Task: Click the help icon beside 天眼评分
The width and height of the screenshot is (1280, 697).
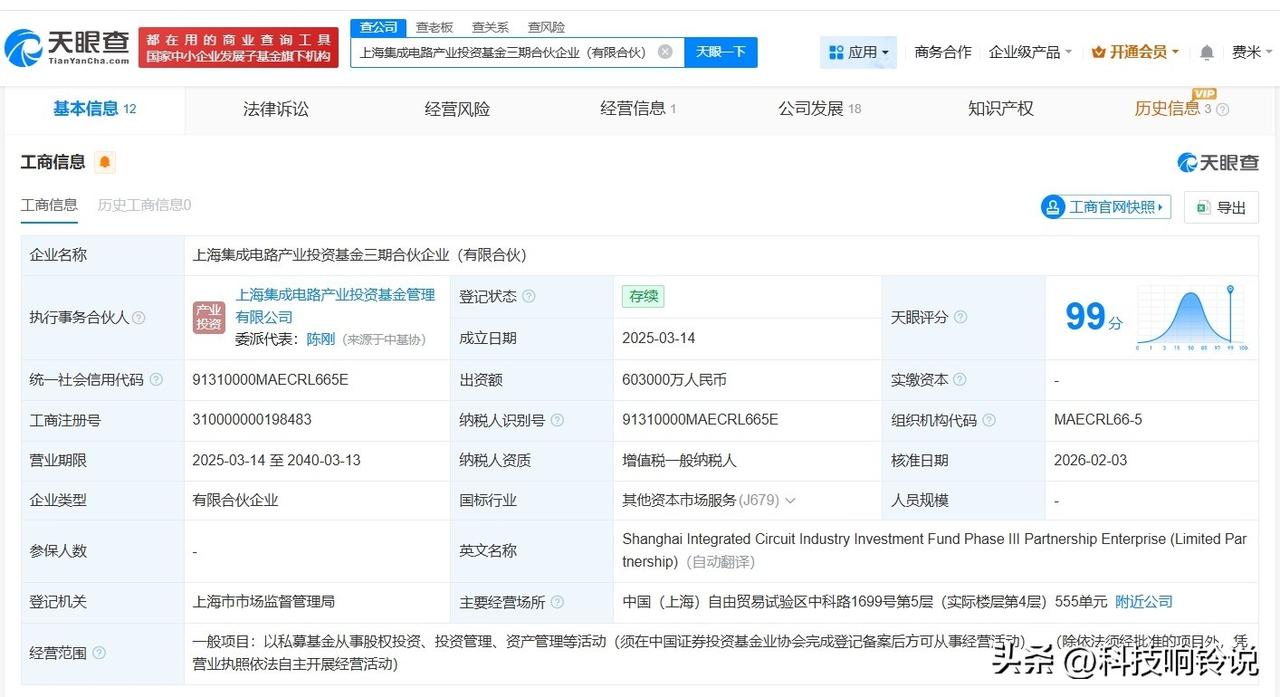Action: point(960,317)
